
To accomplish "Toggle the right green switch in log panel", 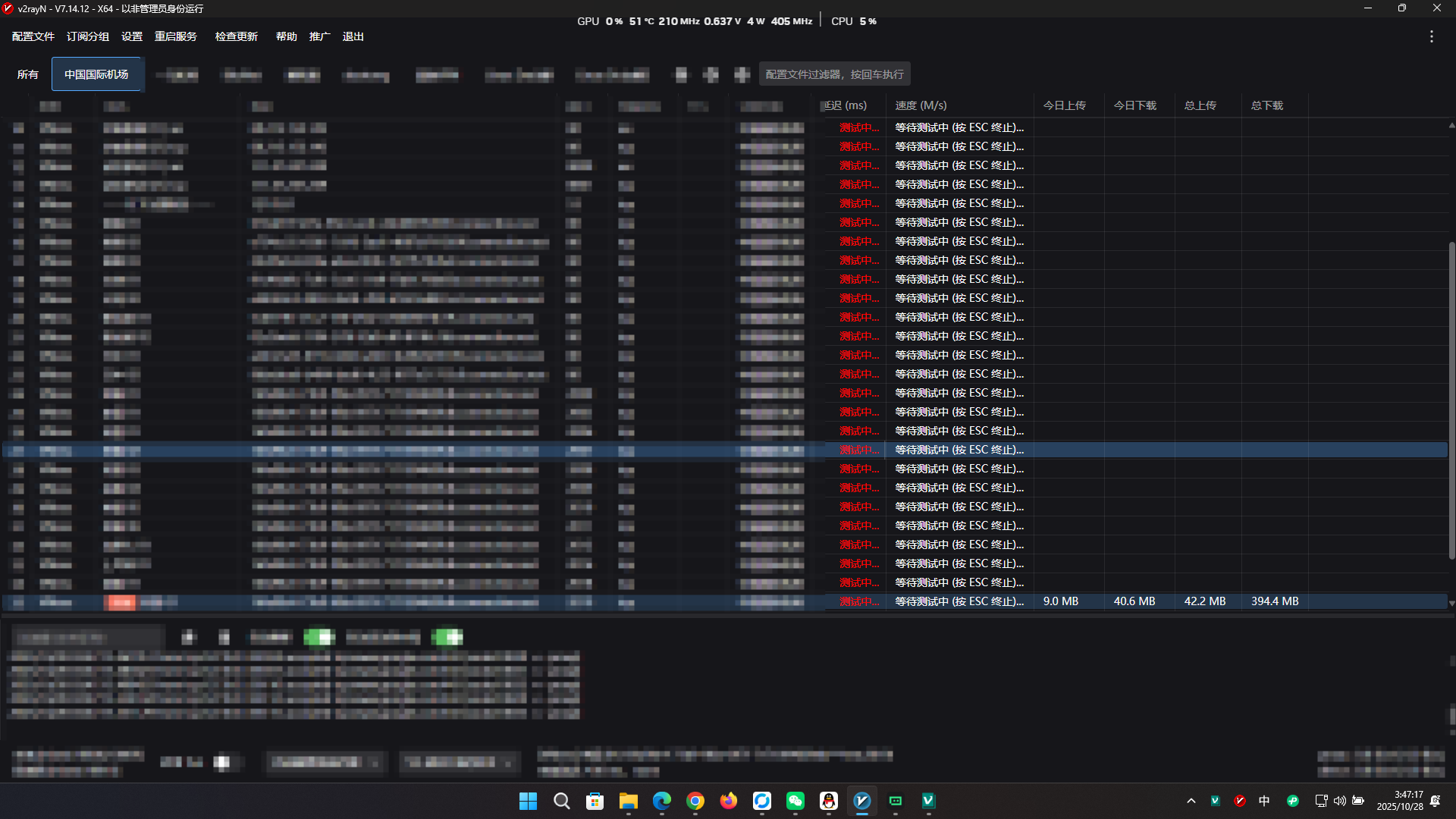I will tap(447, 637).
